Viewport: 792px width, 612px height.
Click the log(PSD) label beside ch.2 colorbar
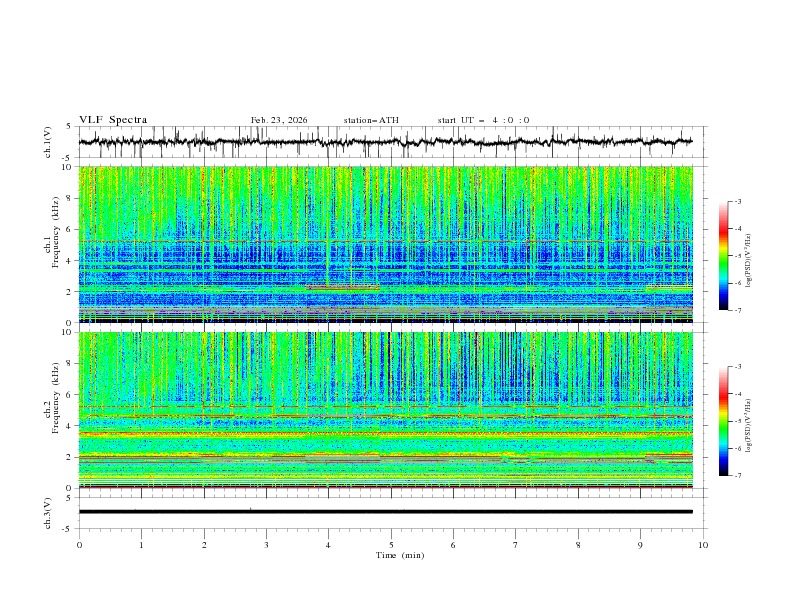click(748, 426)
